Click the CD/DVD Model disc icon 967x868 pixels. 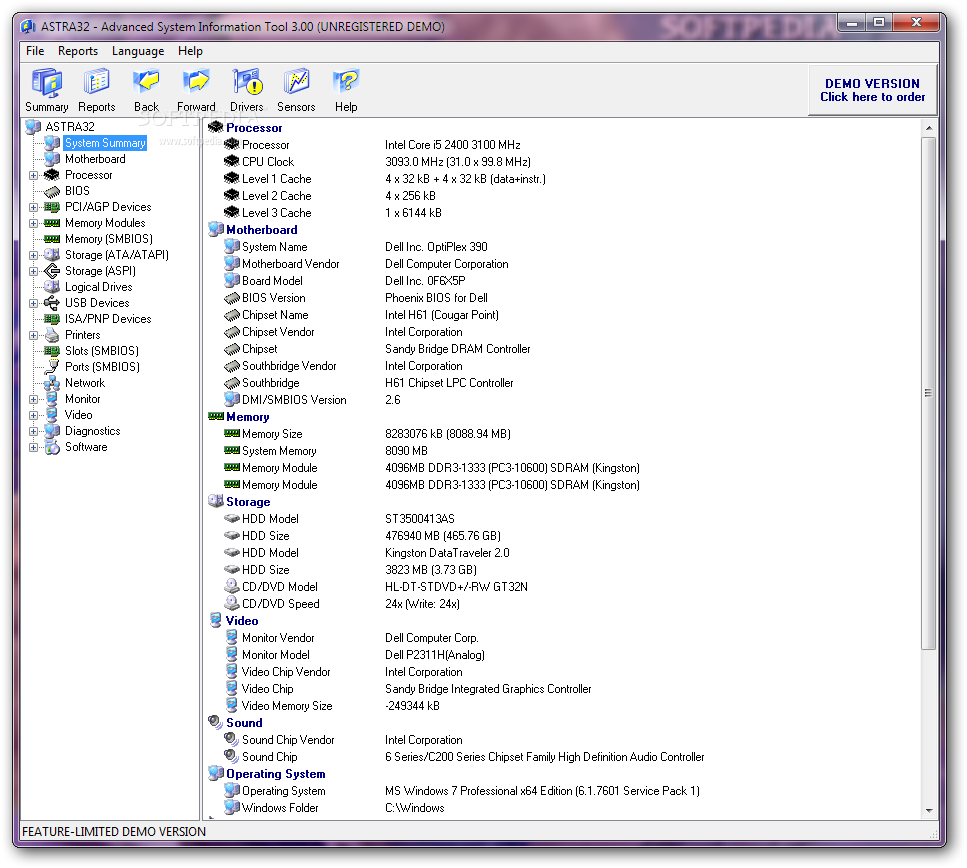pyautogui.click(x=231, y=586)
